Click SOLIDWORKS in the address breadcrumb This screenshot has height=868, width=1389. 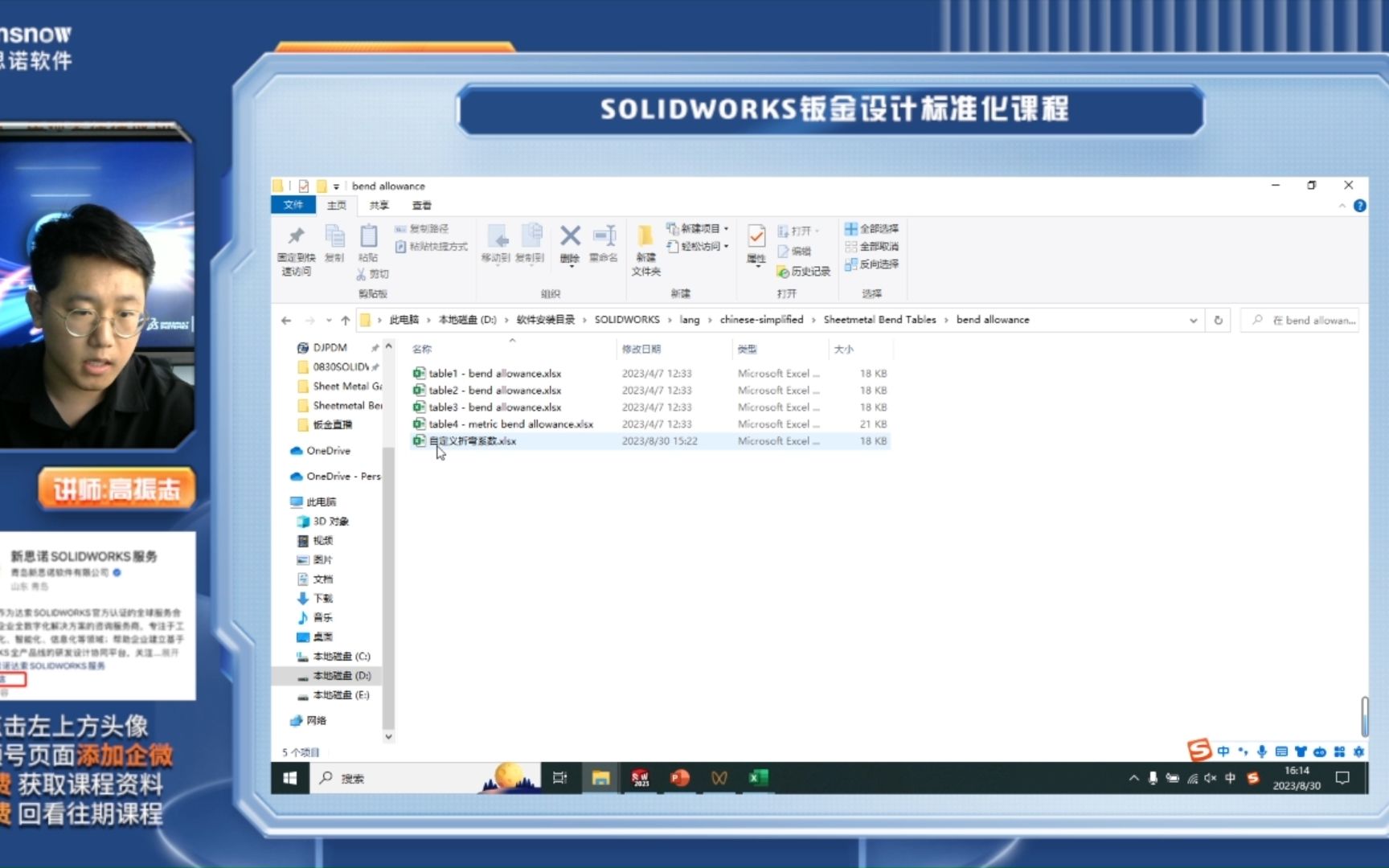point(627,320)
